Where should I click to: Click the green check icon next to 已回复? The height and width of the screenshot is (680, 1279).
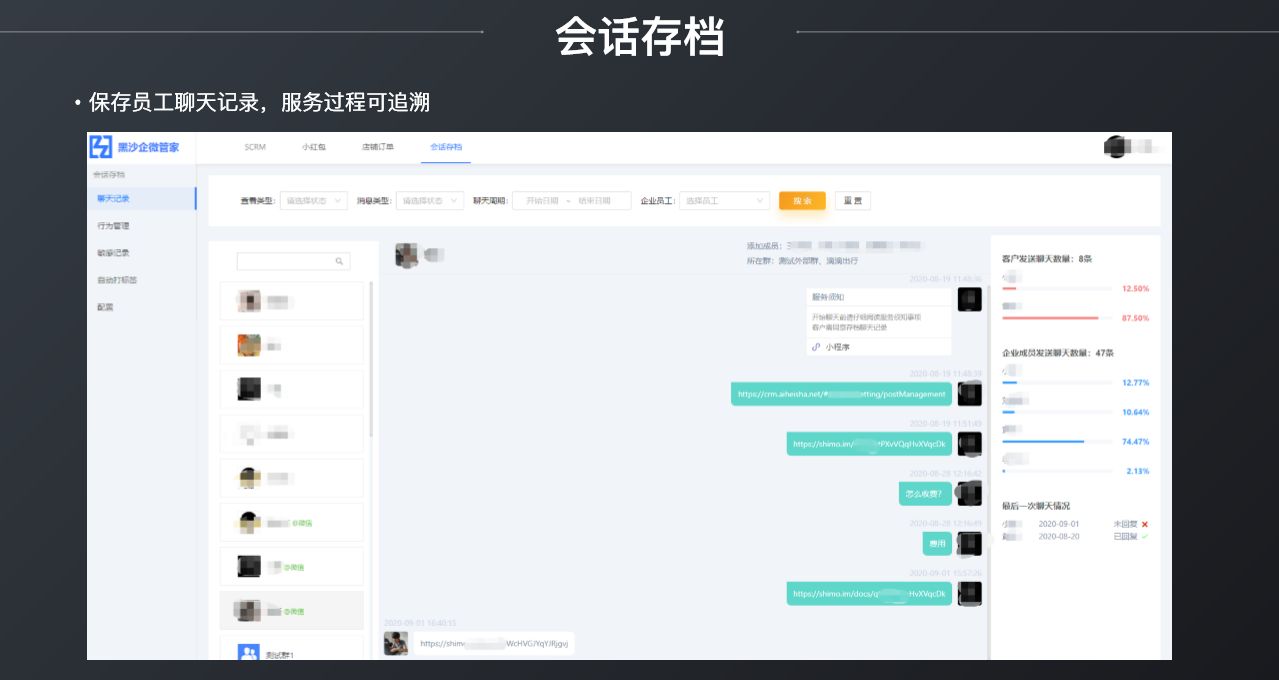click(x=1145, y=536)
